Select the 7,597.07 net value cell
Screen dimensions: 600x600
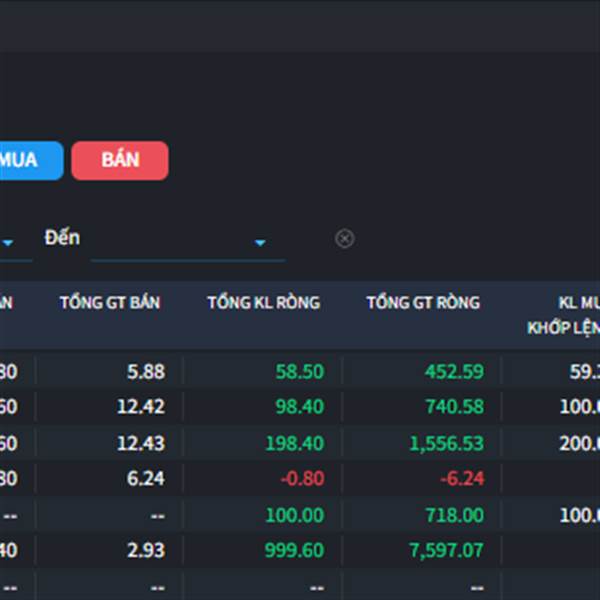coord(446,550)
